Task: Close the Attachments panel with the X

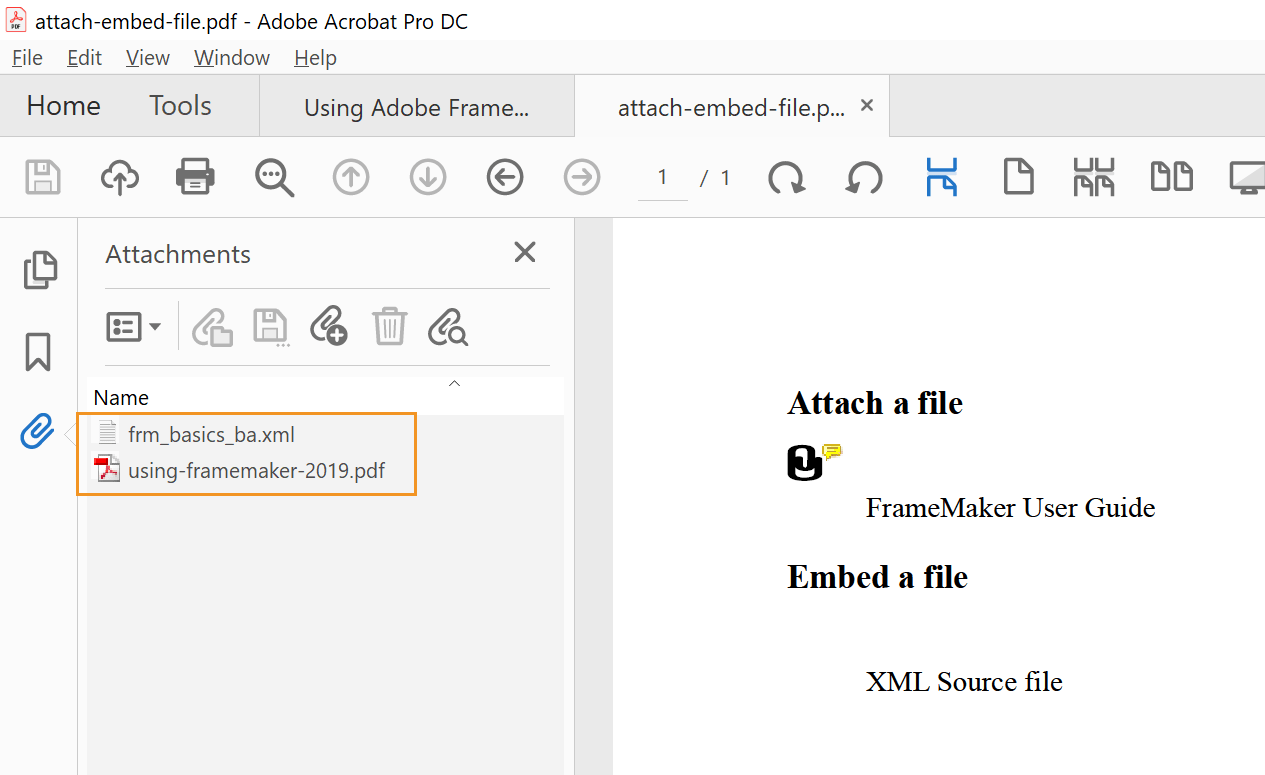Action: point(524,252)
